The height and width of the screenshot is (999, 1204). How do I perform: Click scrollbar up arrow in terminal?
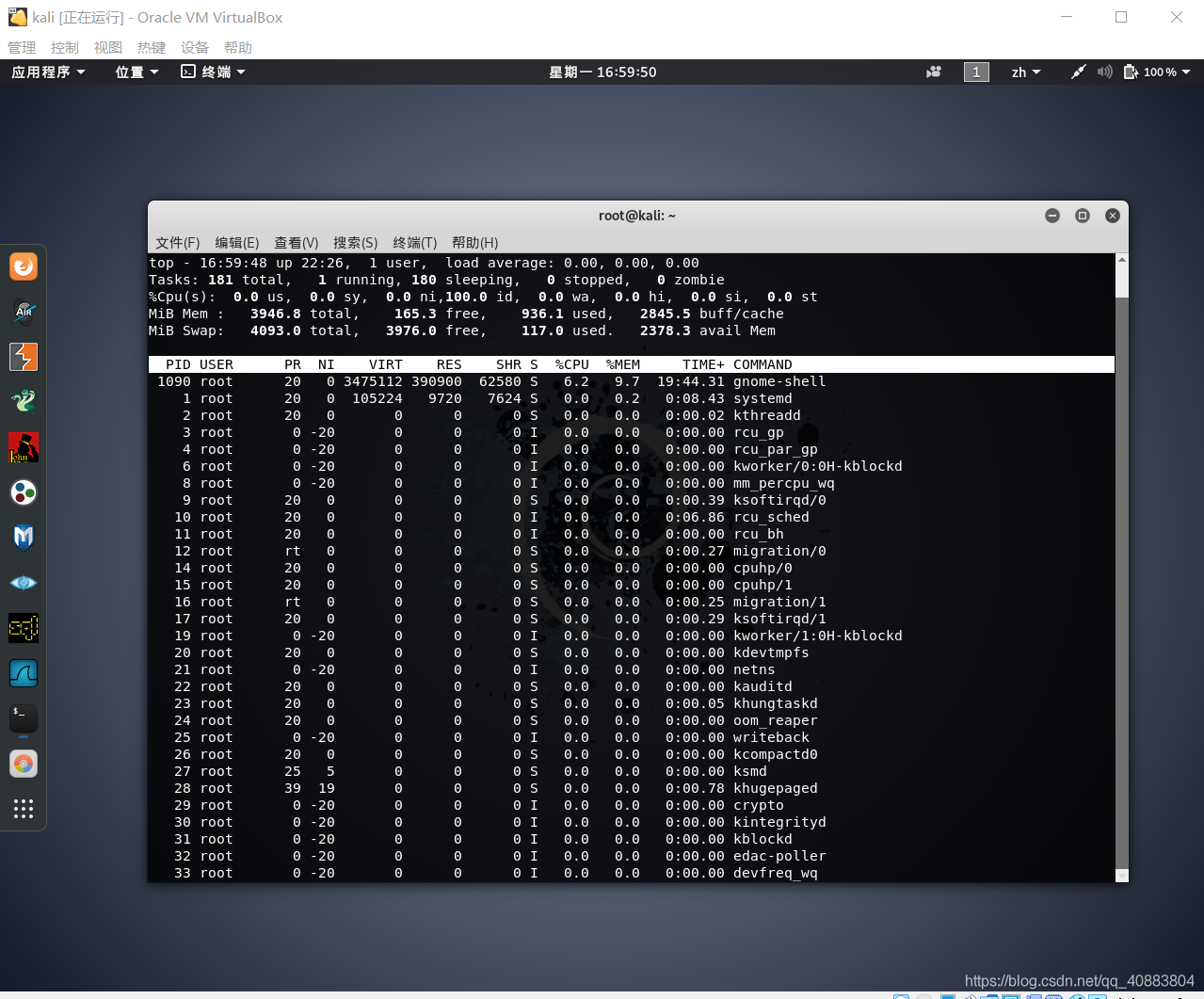(1121, 260)
